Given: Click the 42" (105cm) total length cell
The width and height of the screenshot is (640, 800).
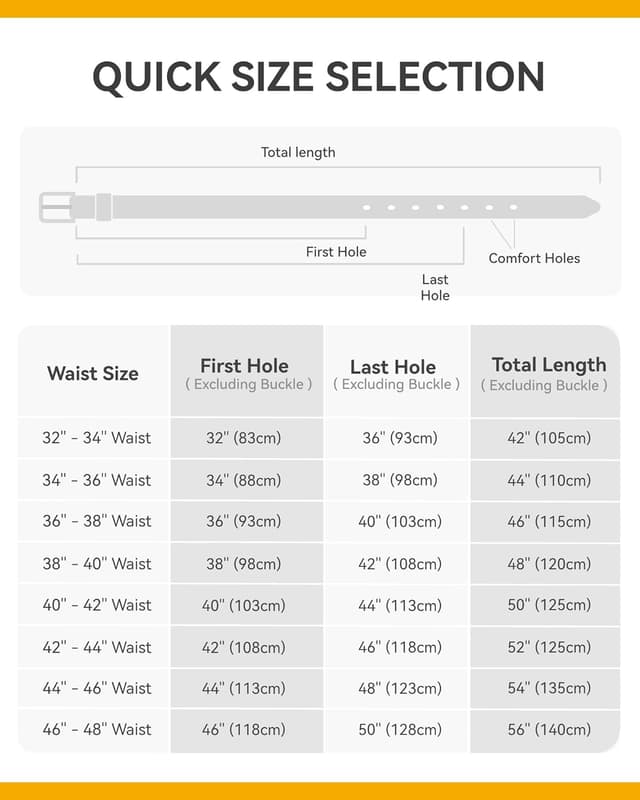Looking at the screenshot, I should click(x=549, y=438).
